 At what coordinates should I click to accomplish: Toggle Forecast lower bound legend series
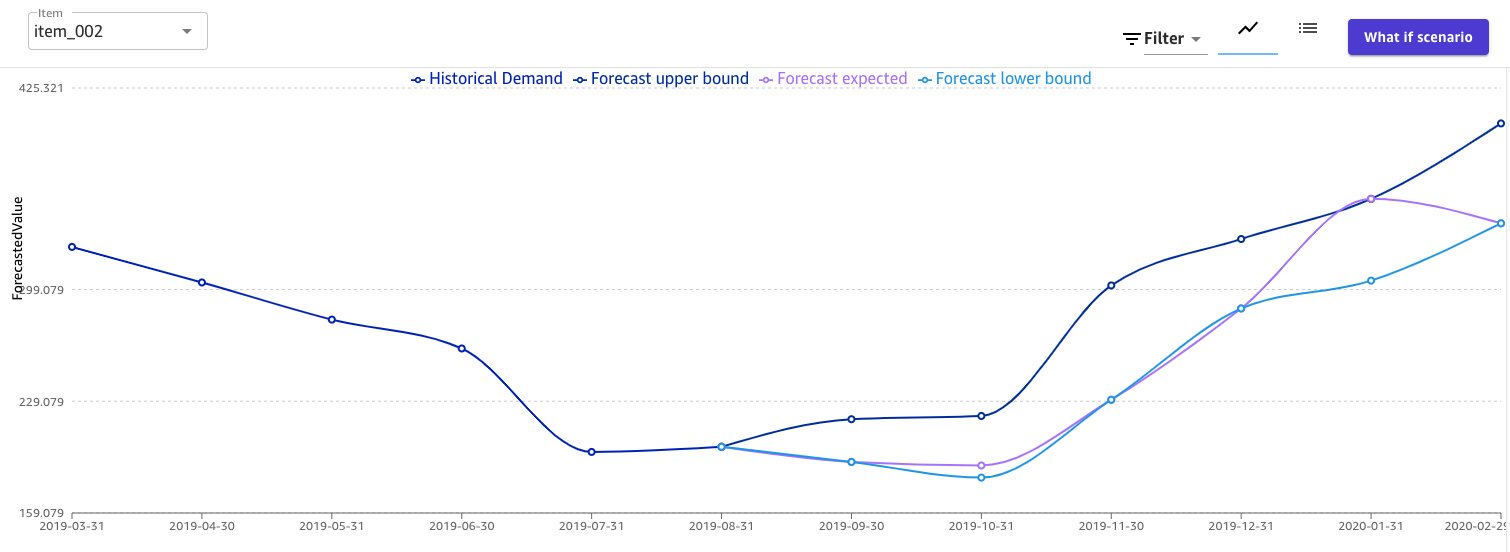(1004, 78)
